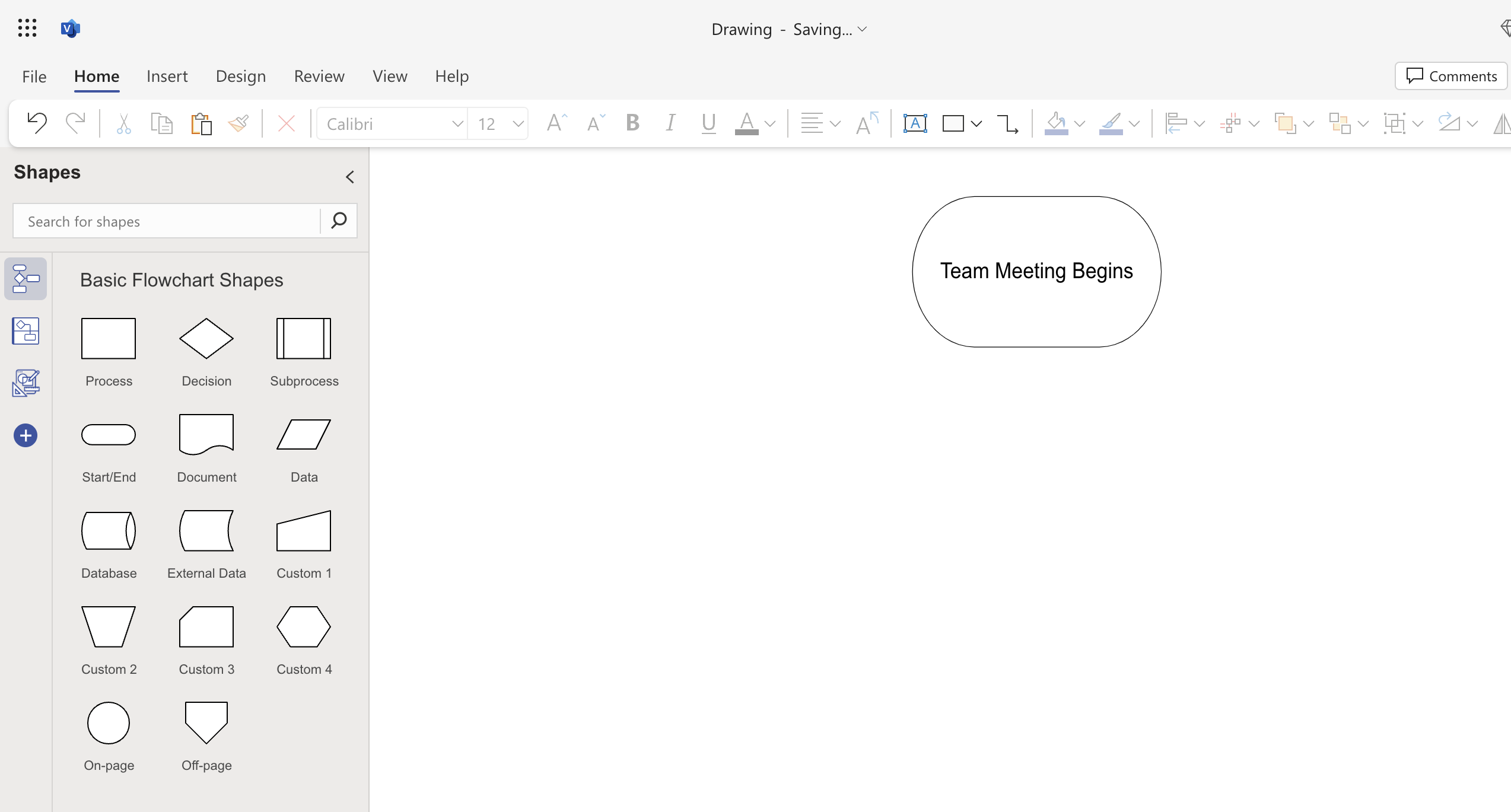1511x812 pixels.
Task: Collapse the Shapes panel sidebar
Action: coord(349,177)
